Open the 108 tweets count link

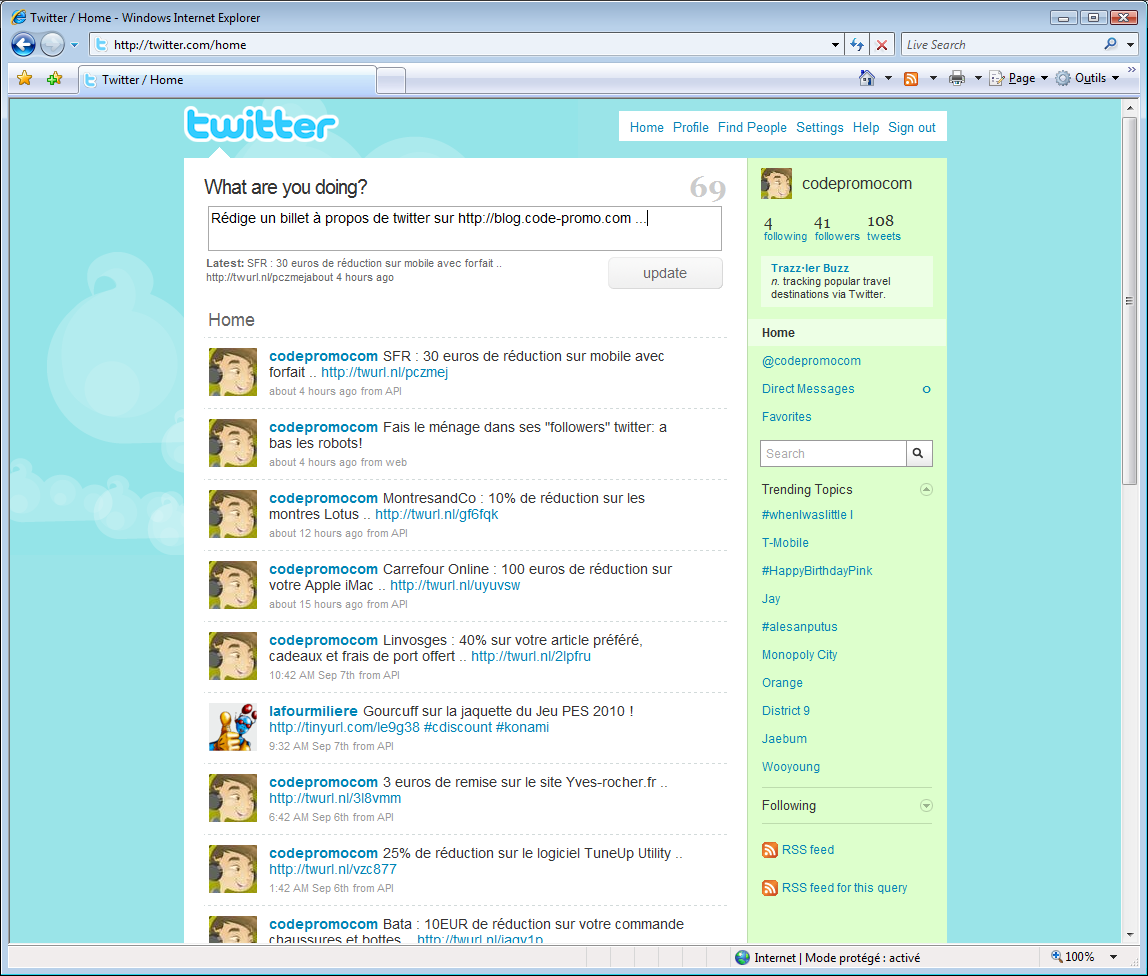tap(884, 228)
